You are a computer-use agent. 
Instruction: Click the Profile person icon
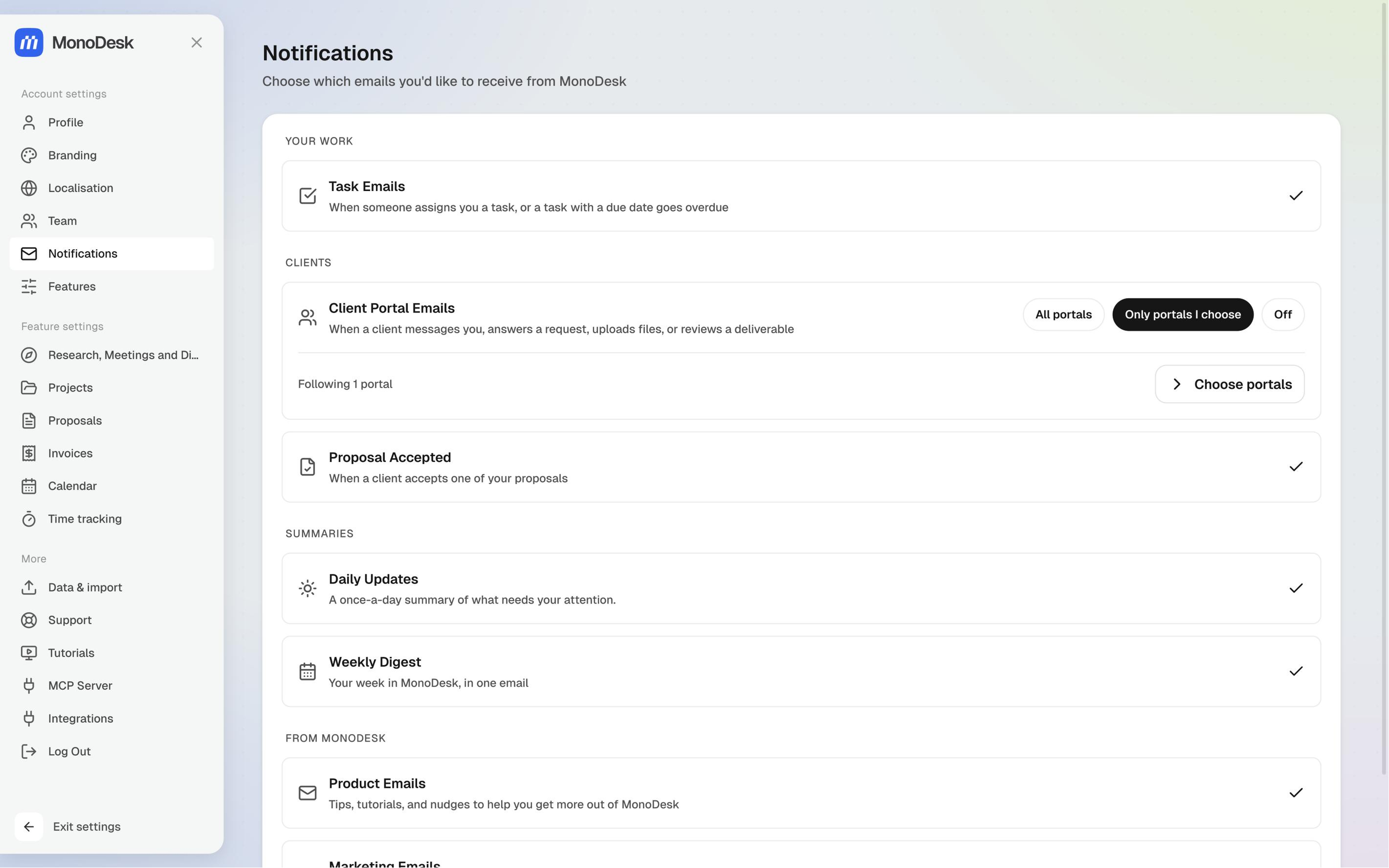(x=29, y=122)
